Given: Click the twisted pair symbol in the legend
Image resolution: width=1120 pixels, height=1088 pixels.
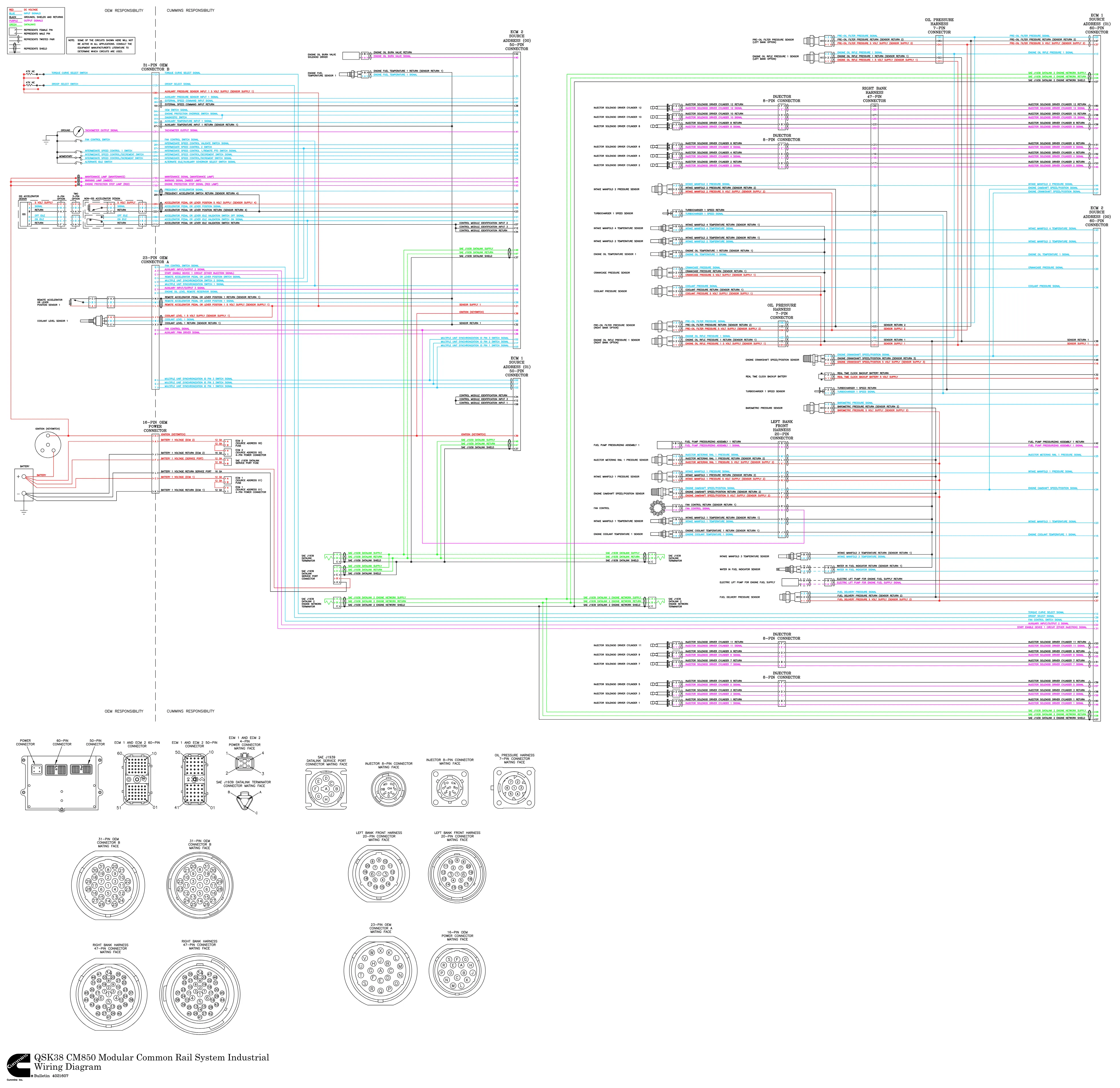Looking at the screenshot, I should (x=16, y=39).
